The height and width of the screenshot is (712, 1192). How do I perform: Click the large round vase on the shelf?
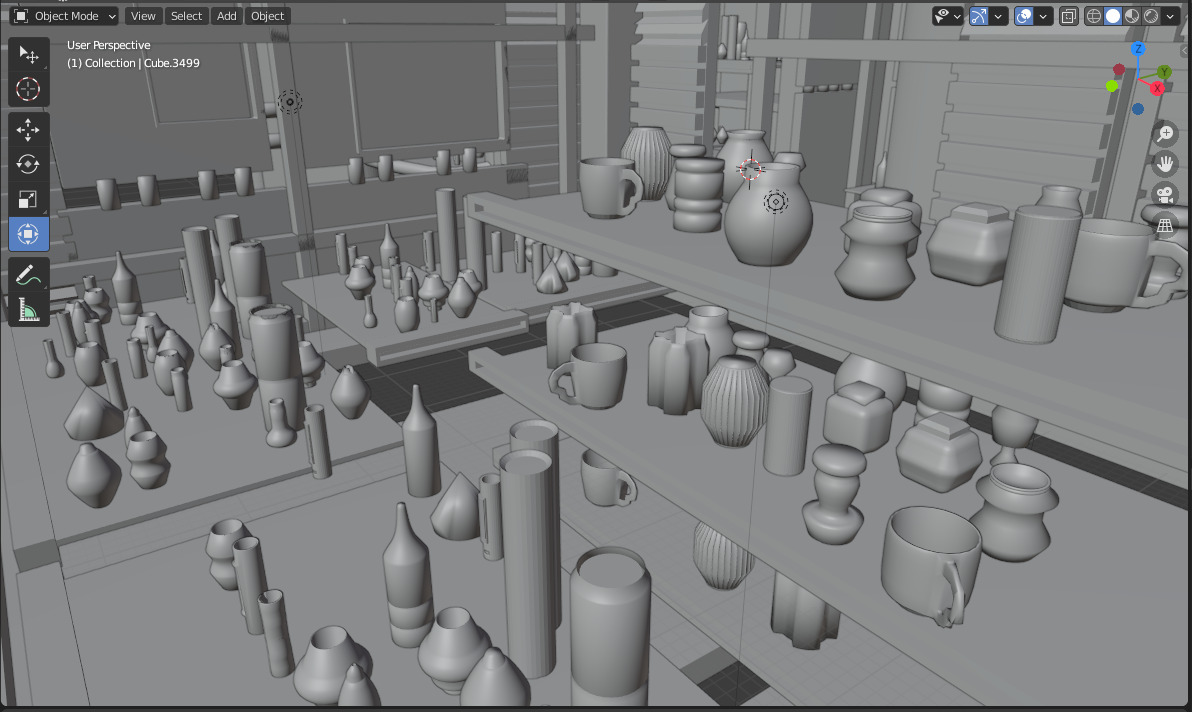point(768,217)
